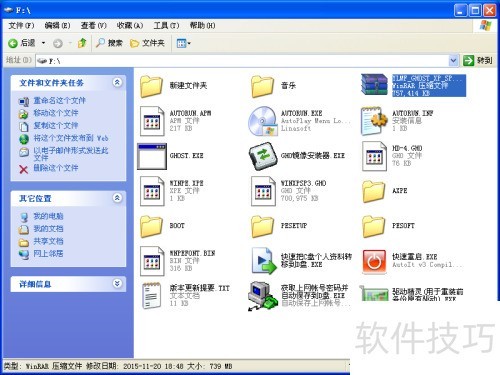Click the 快速重启.EXE file name
This screenshot has height=375, width=500.
(414, 257)
